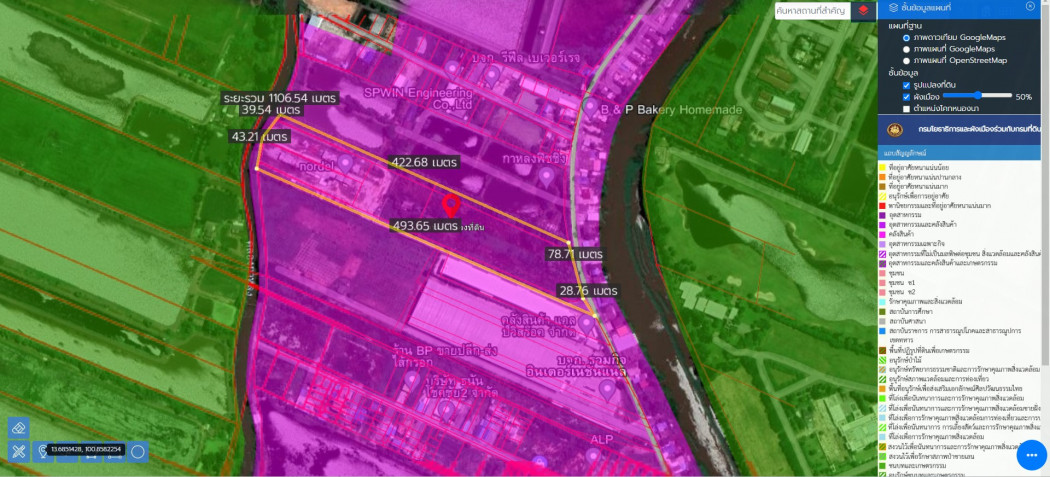
Task: Toggle the red map layers button
Action: (x=863, y=10)
